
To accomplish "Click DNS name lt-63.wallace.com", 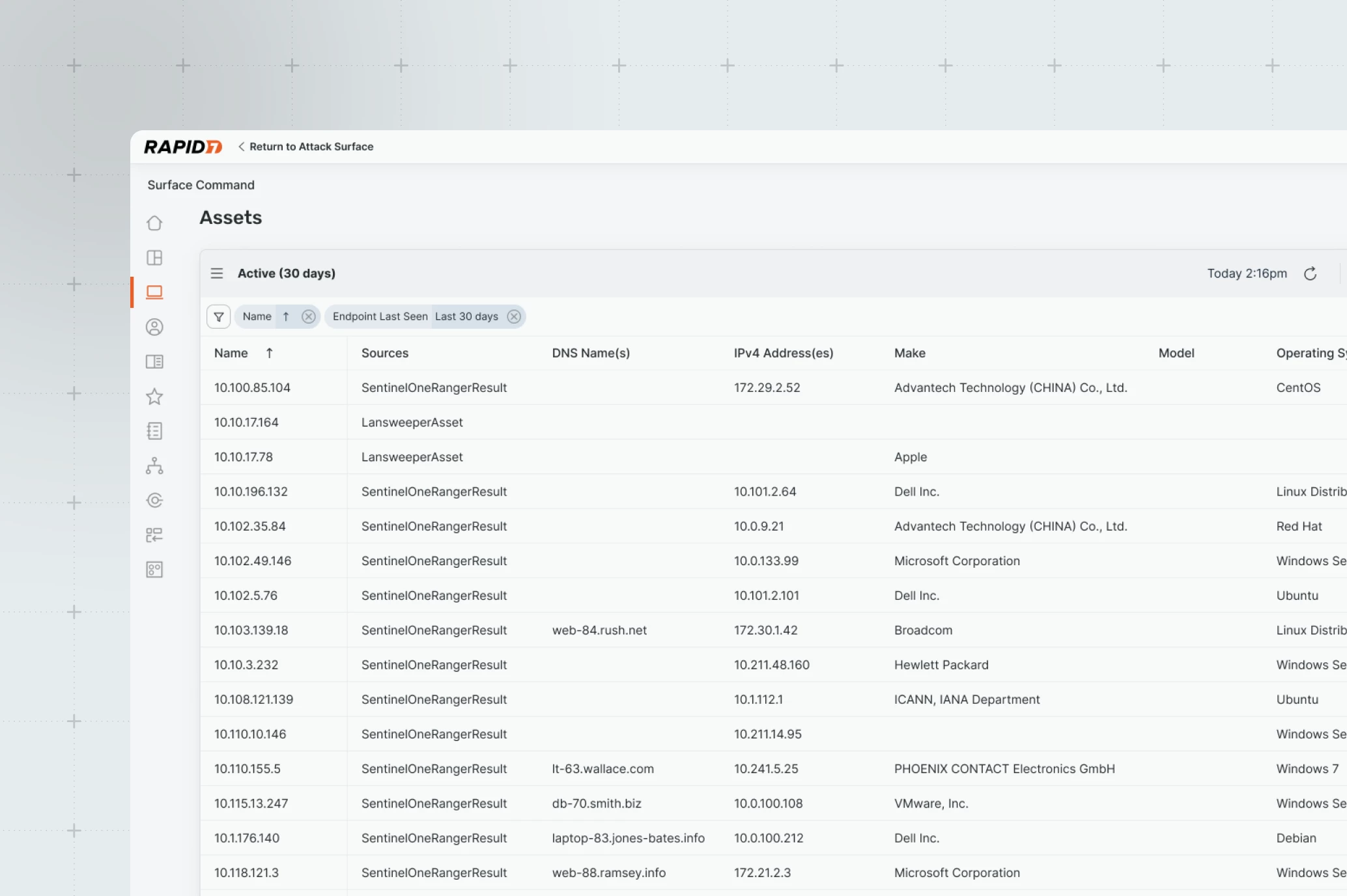I will point(603,768).
